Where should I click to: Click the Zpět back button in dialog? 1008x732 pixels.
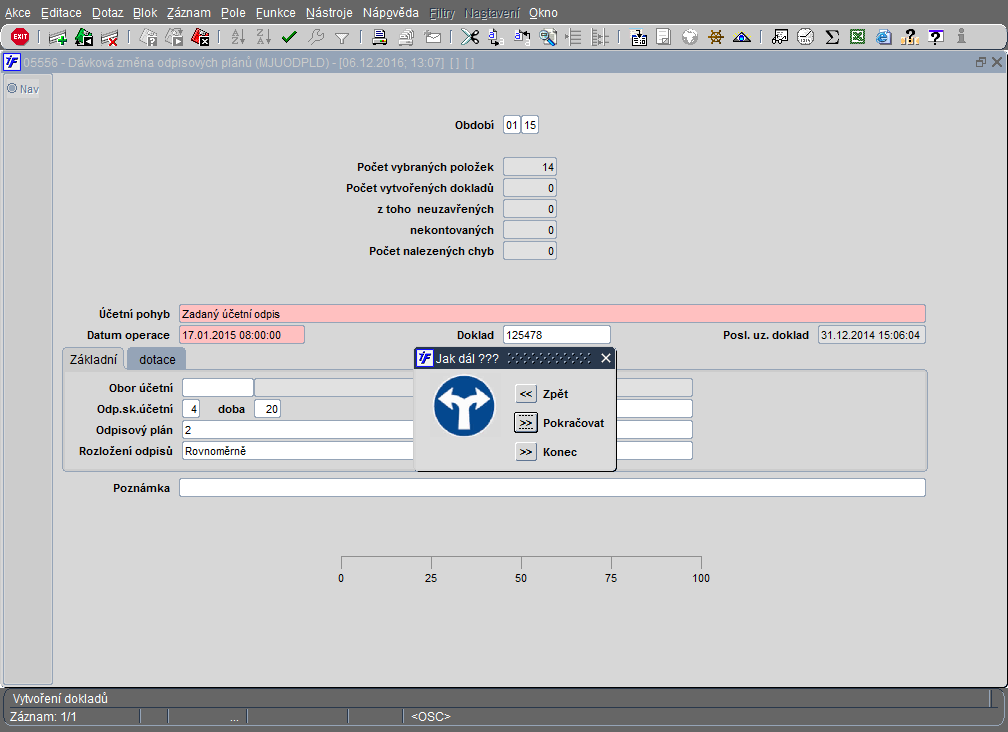[526, 394]
